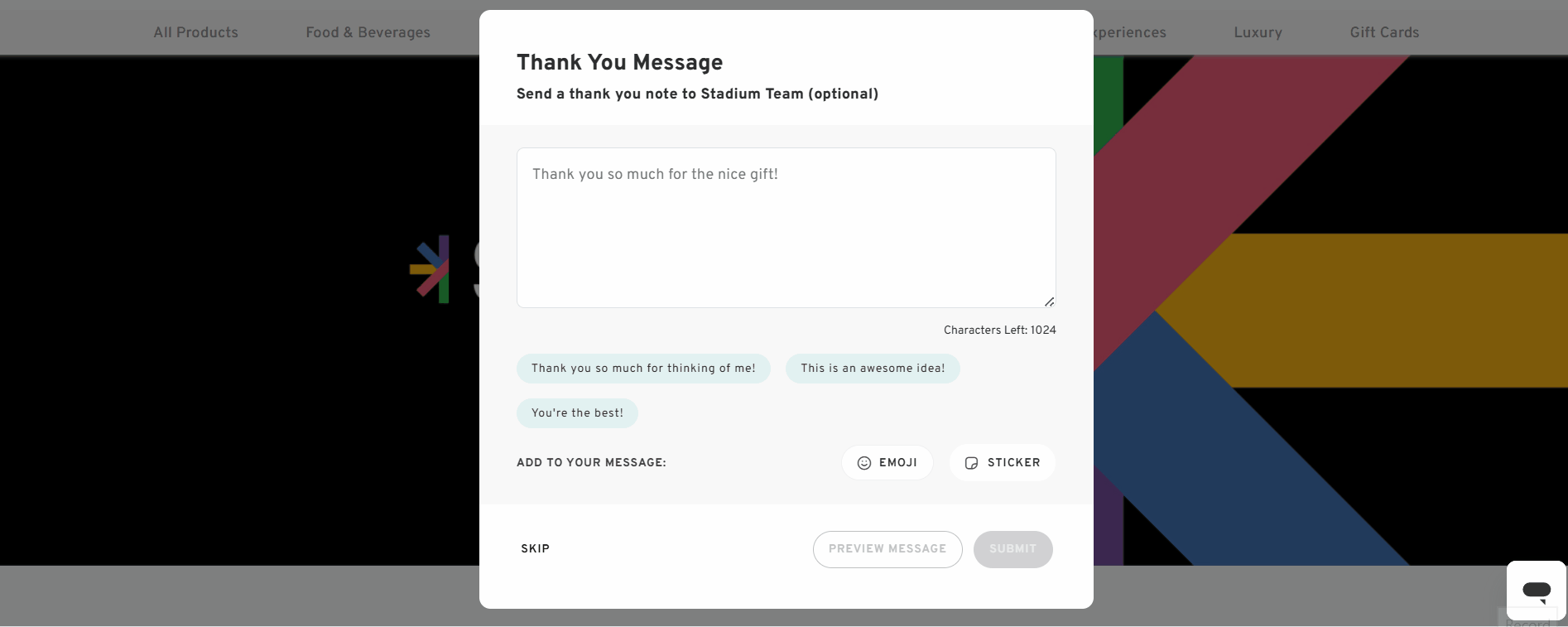Open the chat support bubble widget
Screen dimensions: 1568x627
(x=1536, y=589)
